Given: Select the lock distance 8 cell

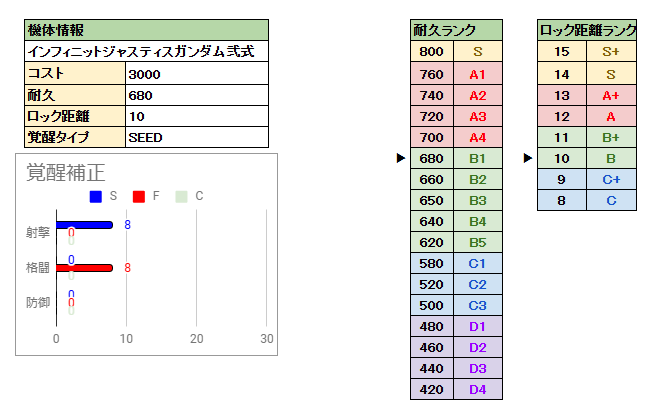Looking at the screenshot, I should tap(562, 200).
